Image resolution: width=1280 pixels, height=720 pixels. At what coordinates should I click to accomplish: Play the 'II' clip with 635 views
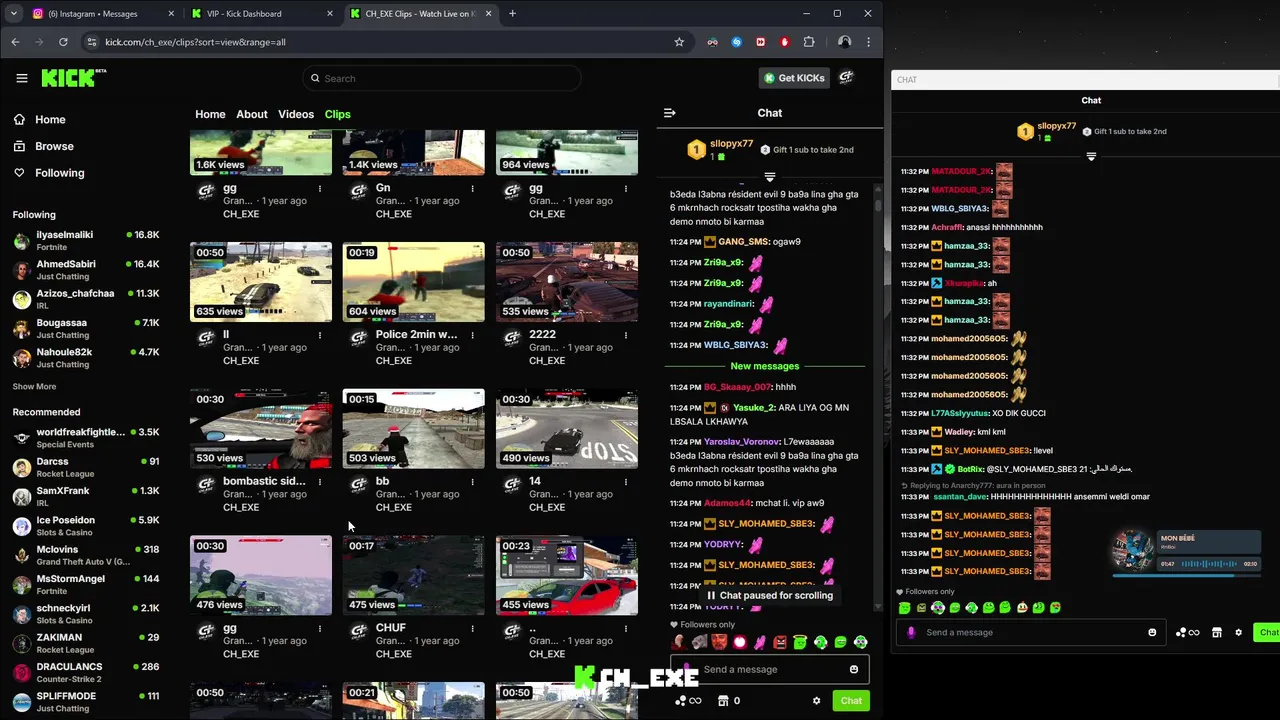coord(261,282)
